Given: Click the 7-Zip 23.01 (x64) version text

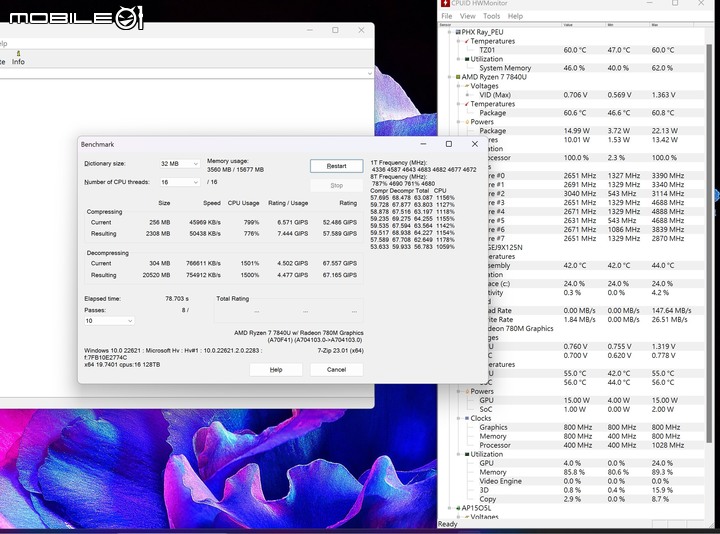Looking at the screenshot, I should [x=340, y=351].
